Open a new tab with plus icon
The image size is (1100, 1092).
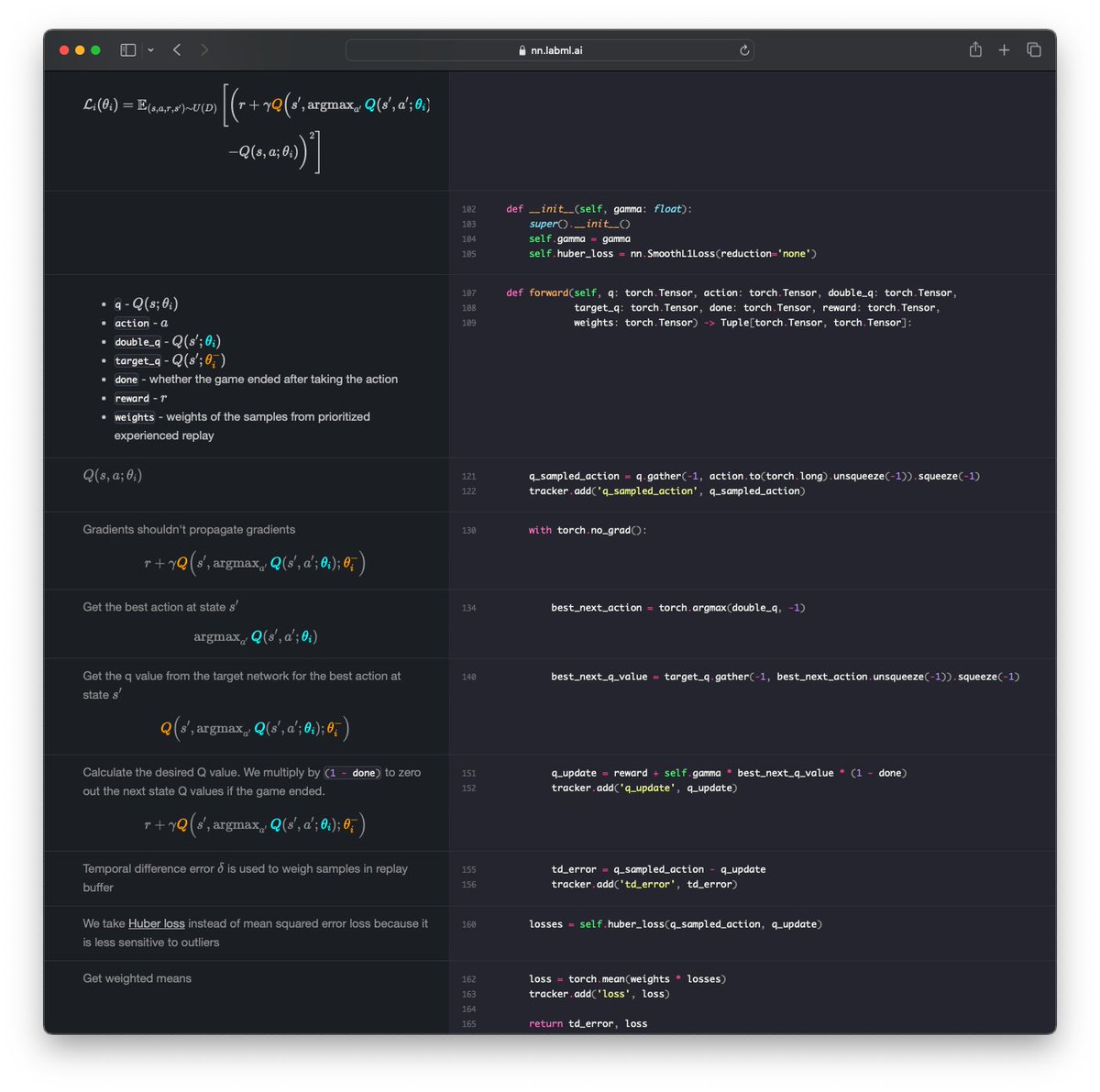(x=1004, y=50)
